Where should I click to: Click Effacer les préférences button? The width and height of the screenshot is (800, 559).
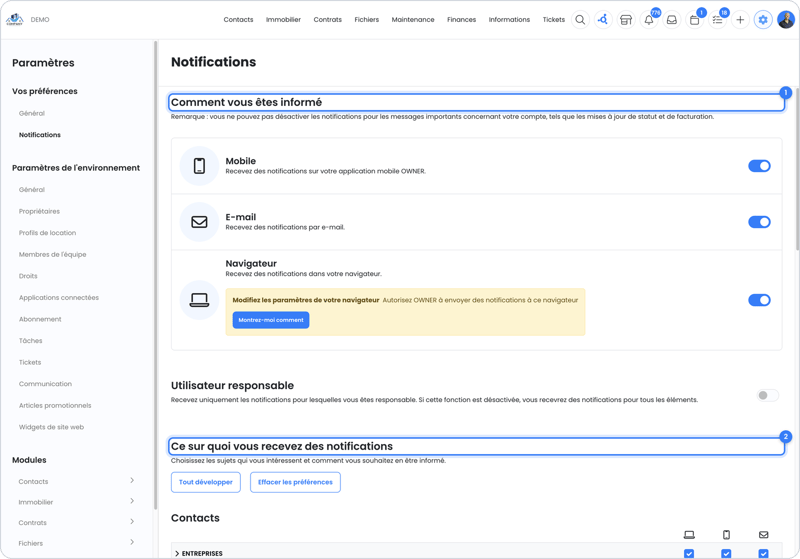(295, 482)
